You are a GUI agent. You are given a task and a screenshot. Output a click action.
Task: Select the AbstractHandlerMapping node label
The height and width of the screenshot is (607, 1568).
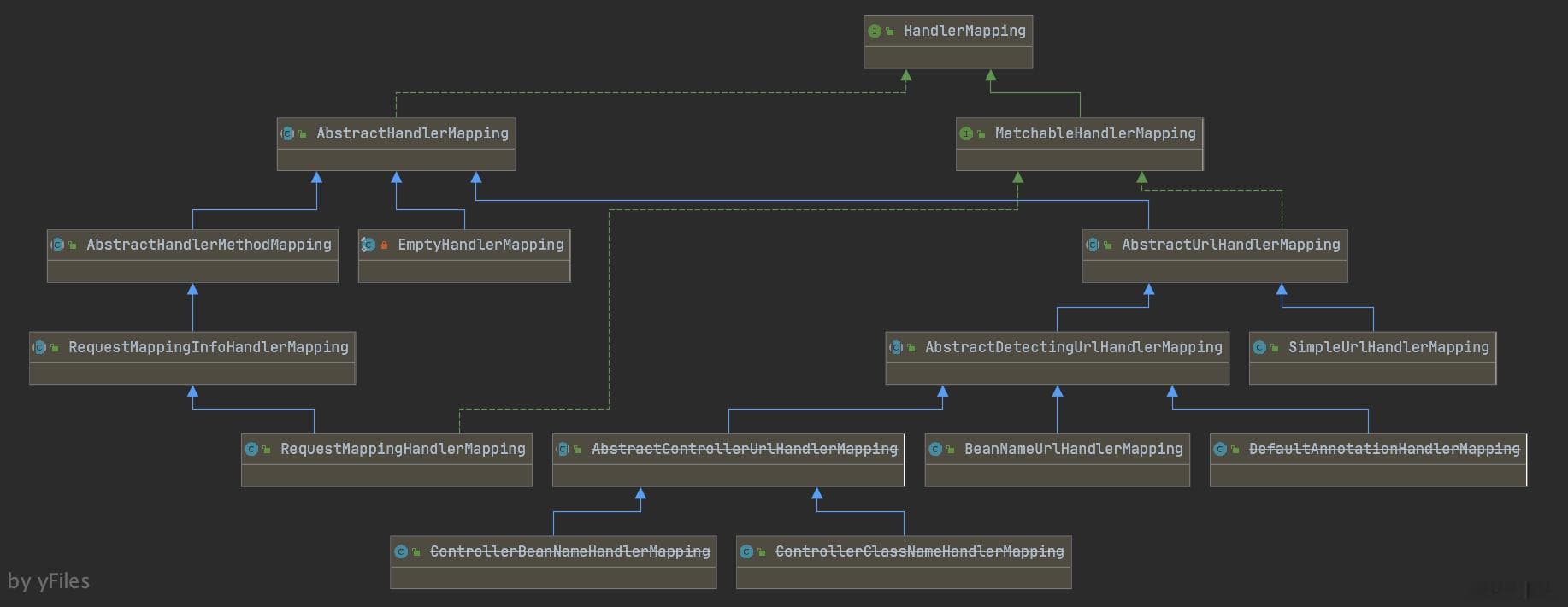(412, 133)
